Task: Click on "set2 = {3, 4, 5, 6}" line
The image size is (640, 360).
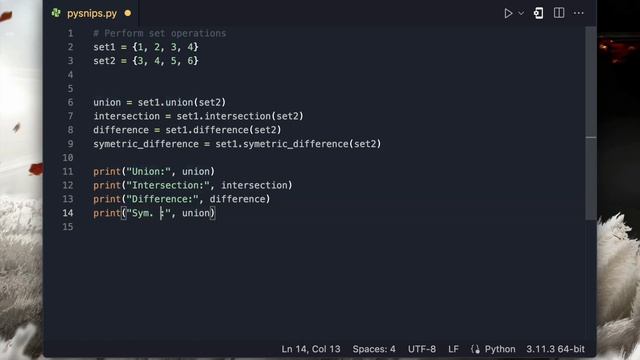Action: point(146,61)
